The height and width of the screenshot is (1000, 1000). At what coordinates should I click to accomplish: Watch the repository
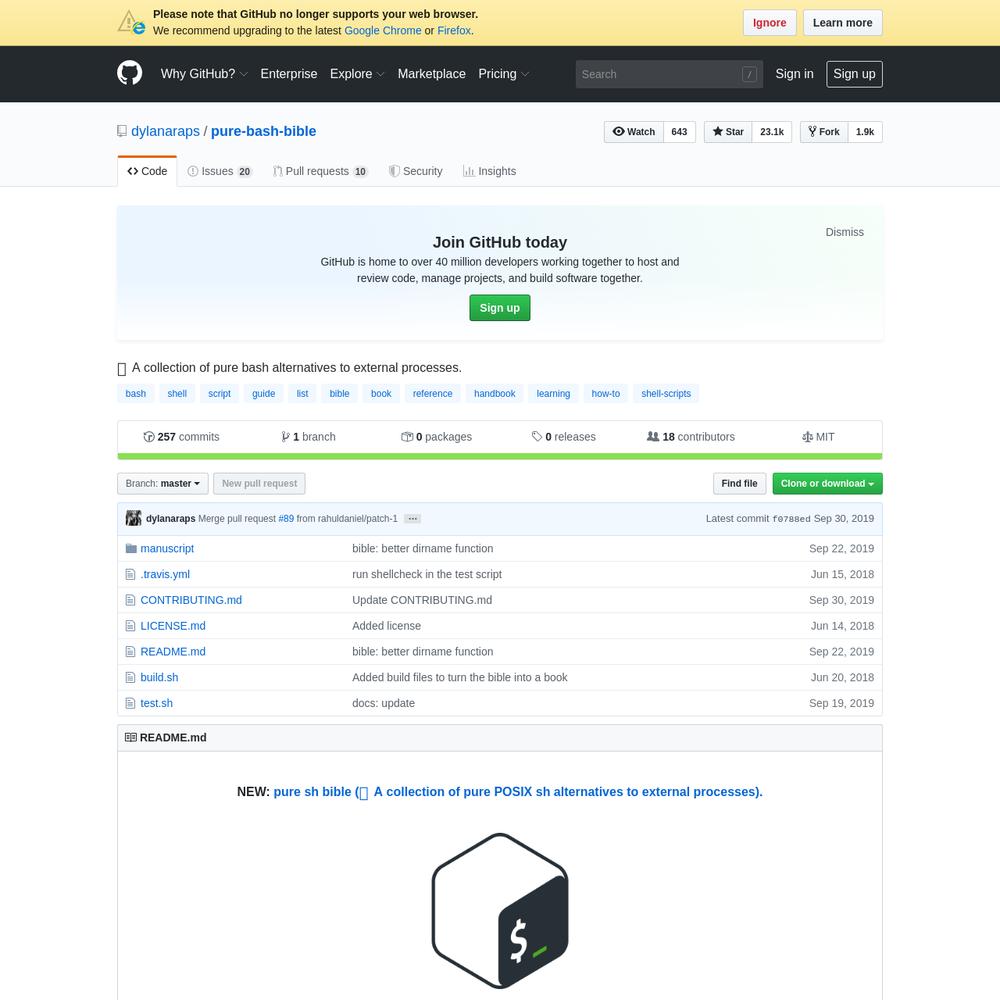pyautogui.click(x=633, y=132)
